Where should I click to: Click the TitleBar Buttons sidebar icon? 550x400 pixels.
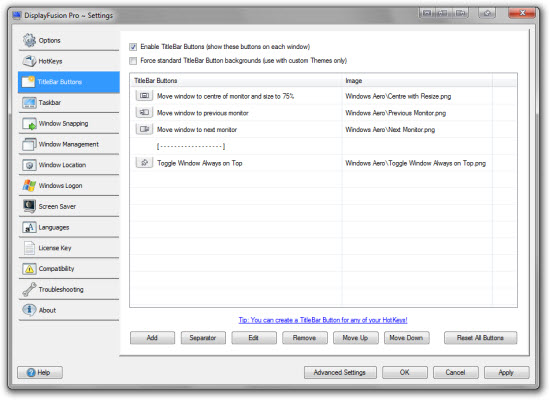pyautogui.click(x=28, y=82)
